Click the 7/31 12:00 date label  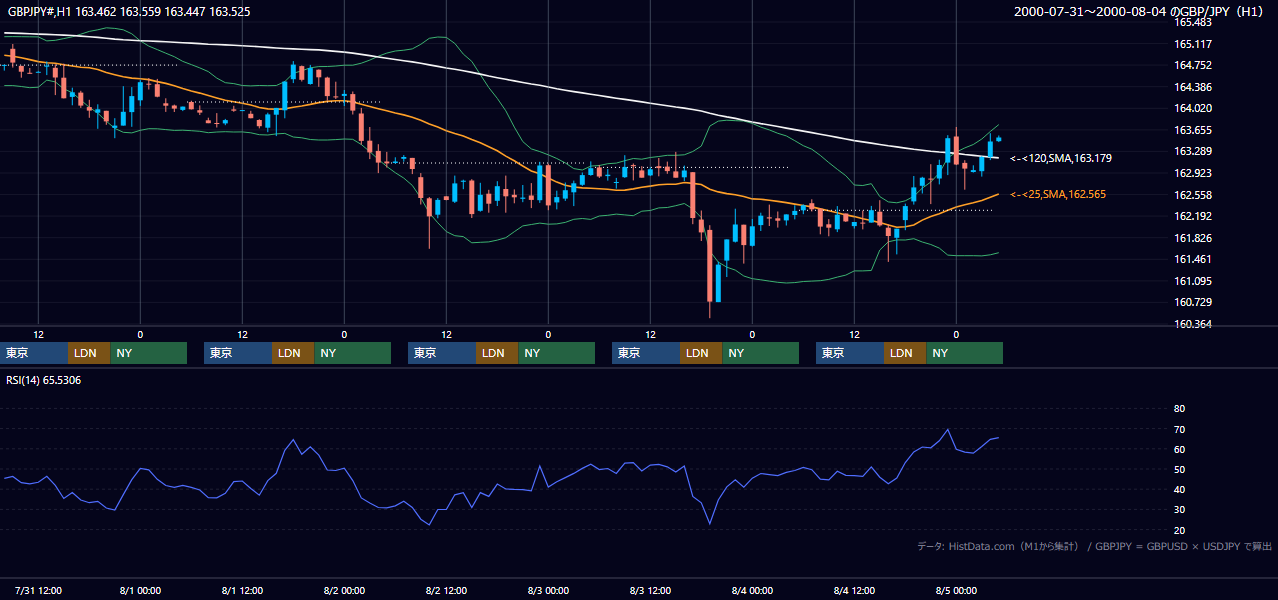(39, 591)
